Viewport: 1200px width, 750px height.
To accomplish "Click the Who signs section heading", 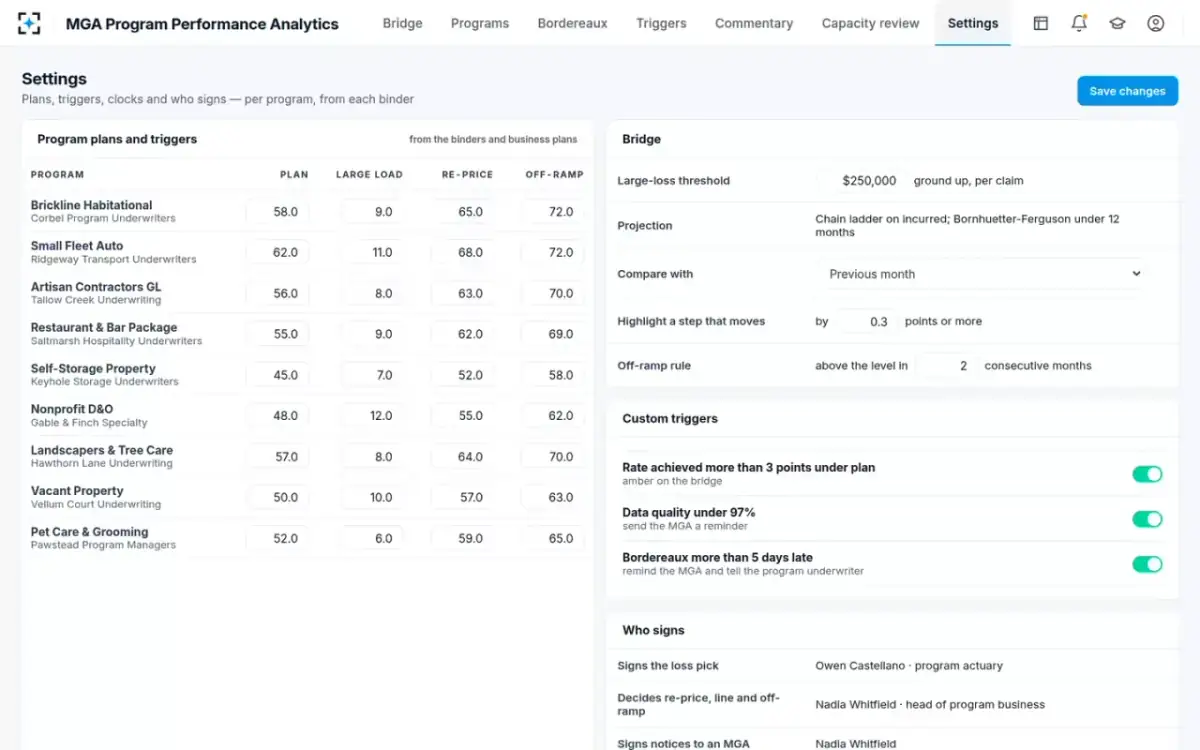I will click(653, 631).
